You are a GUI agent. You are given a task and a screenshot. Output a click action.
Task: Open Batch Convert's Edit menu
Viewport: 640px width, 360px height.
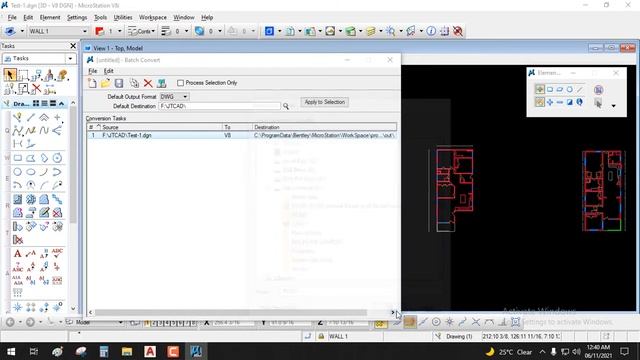108,71
